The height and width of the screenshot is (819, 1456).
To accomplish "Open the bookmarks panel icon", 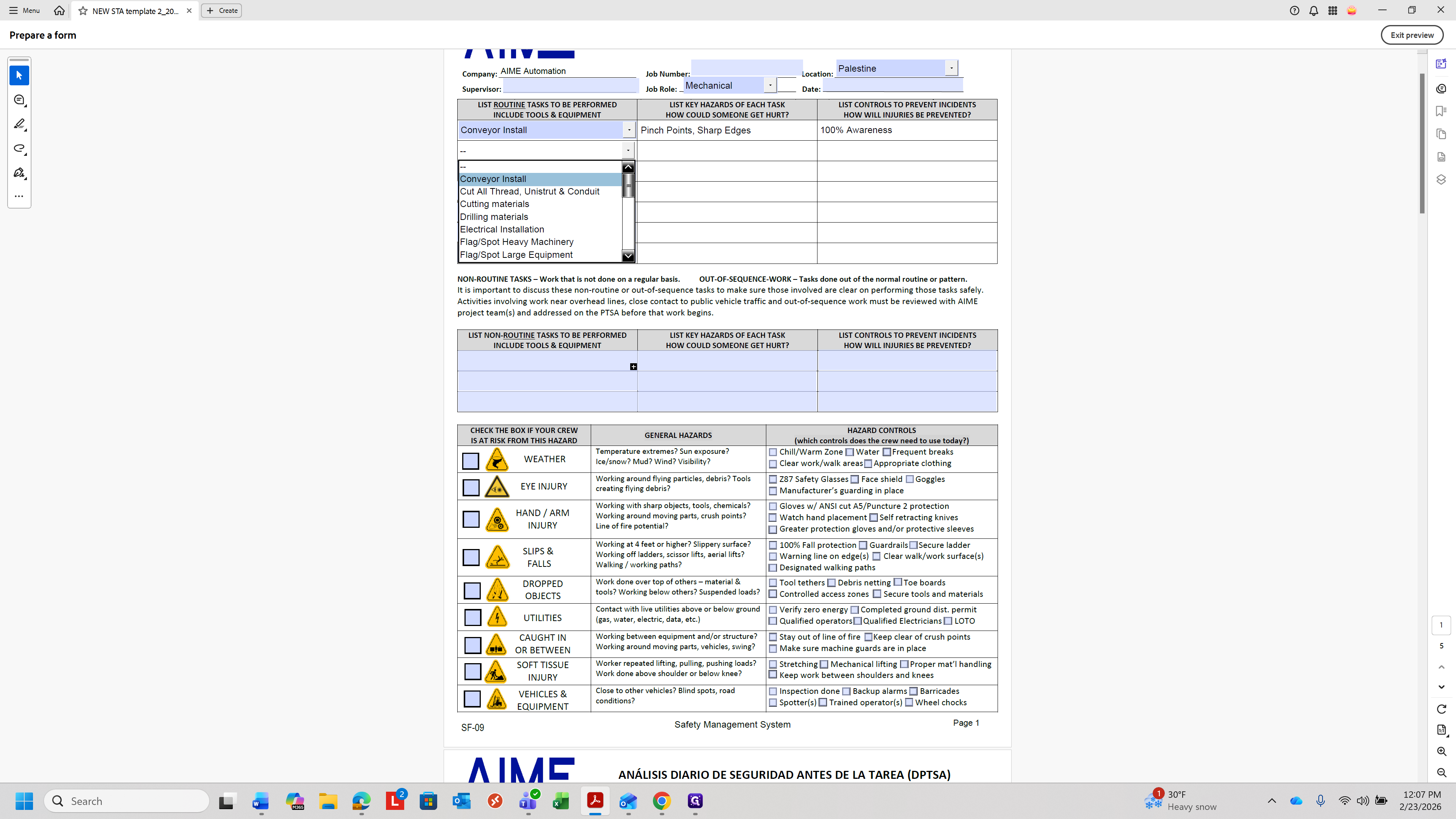I will click(x=1441, y=111).
